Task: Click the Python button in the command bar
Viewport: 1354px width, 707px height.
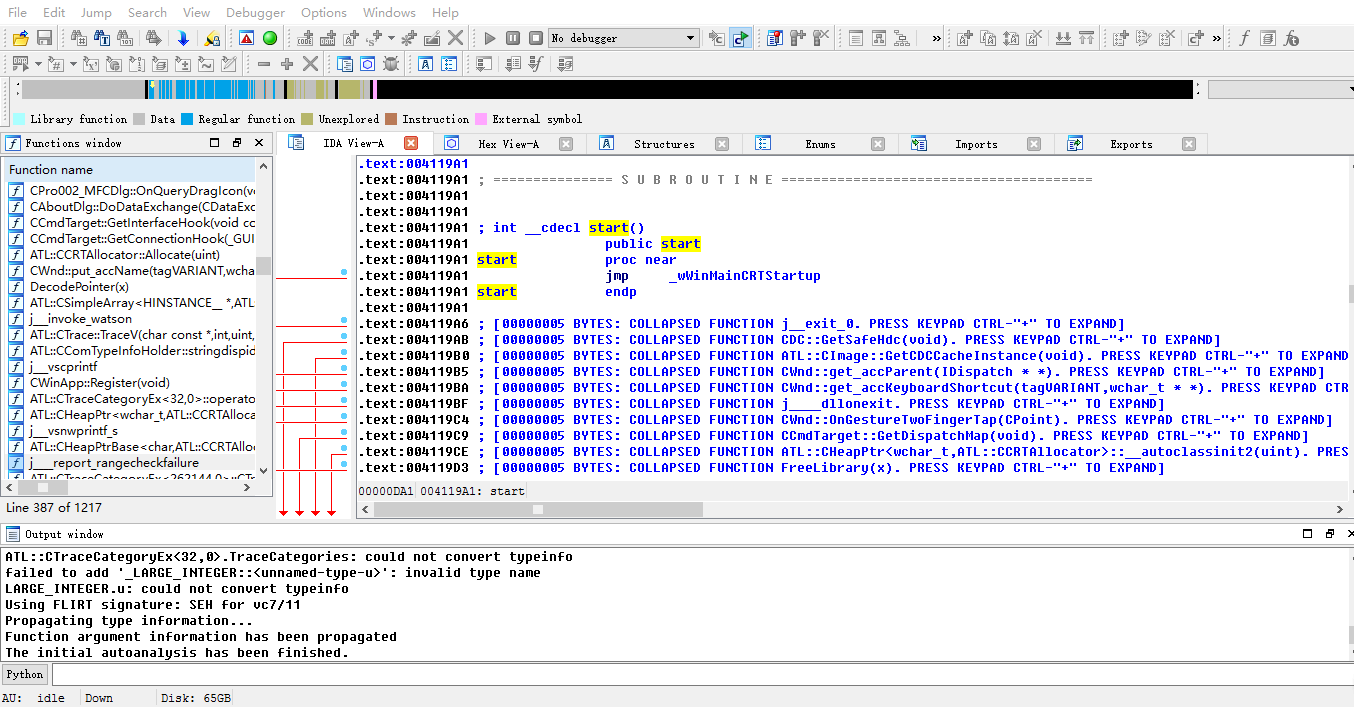Action: click(x=25, y=674)
